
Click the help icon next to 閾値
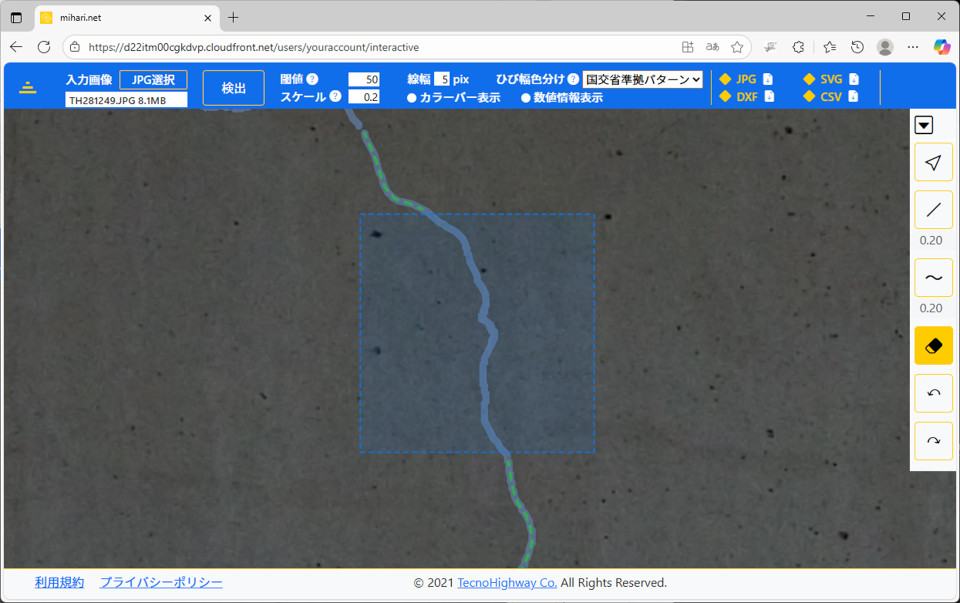coord(312,79)
